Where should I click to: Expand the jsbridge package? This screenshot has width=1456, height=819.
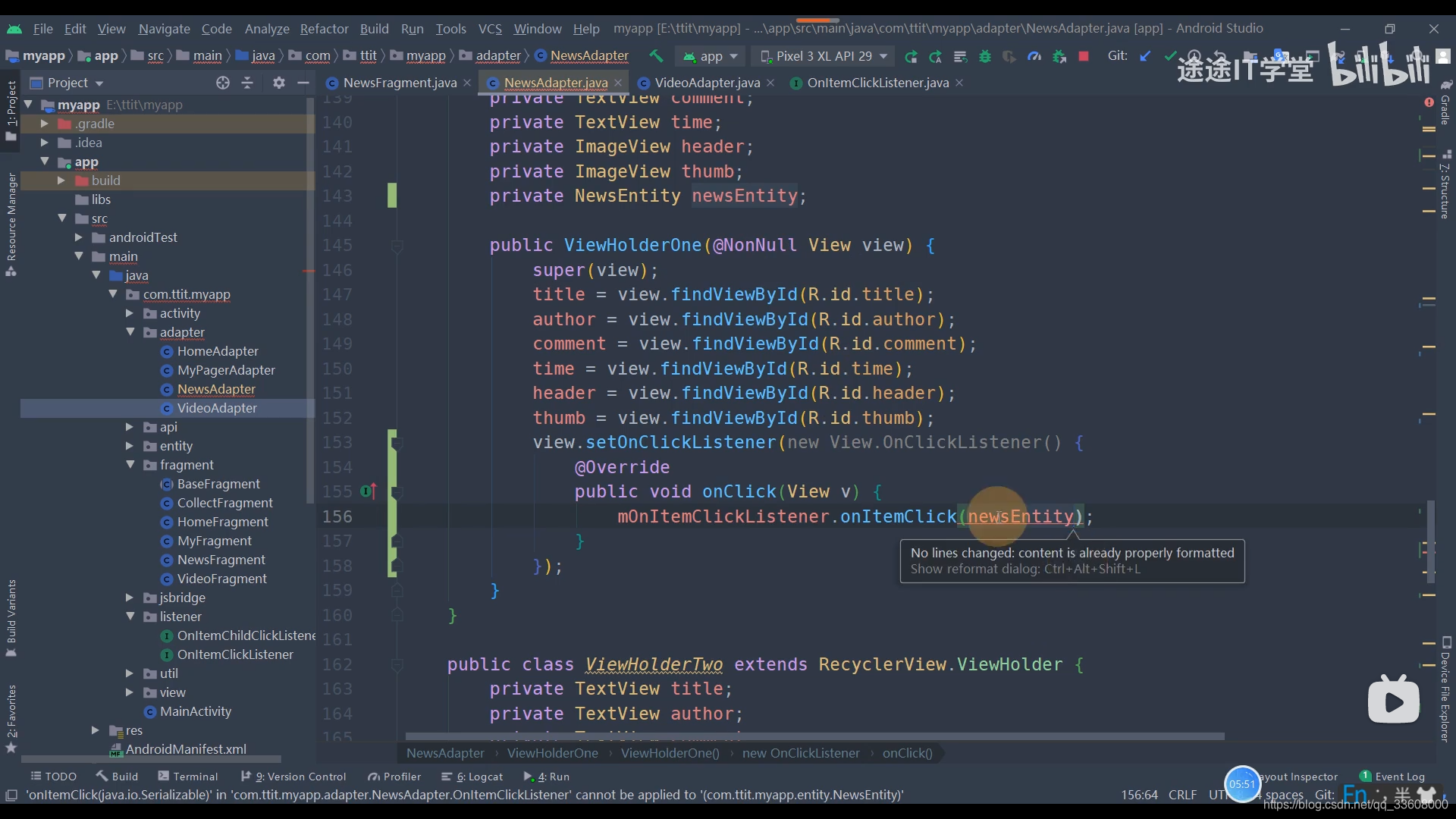point(130,598)
